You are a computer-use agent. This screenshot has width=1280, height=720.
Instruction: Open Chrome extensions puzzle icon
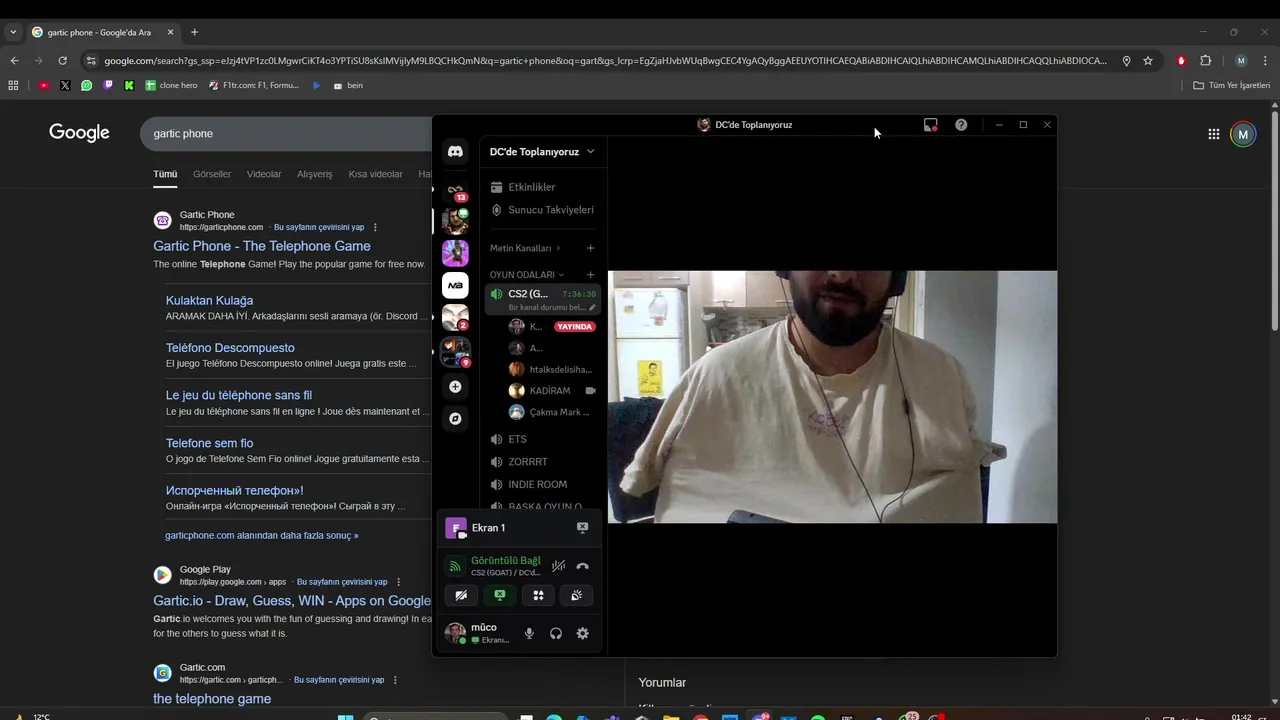(1205, 60)
